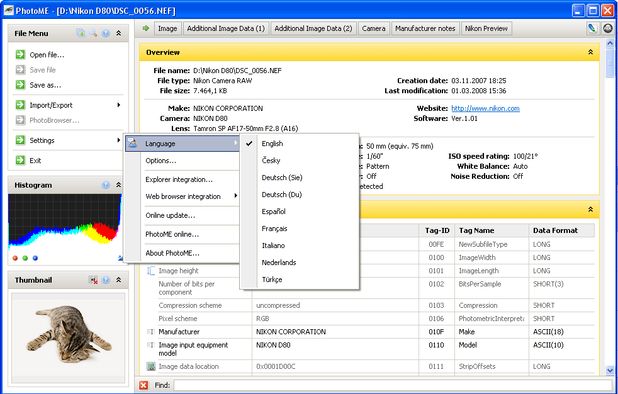Click the arrow icon in File Menu header
Viewport: 618px width, 394px height.
tap(93, 33)
